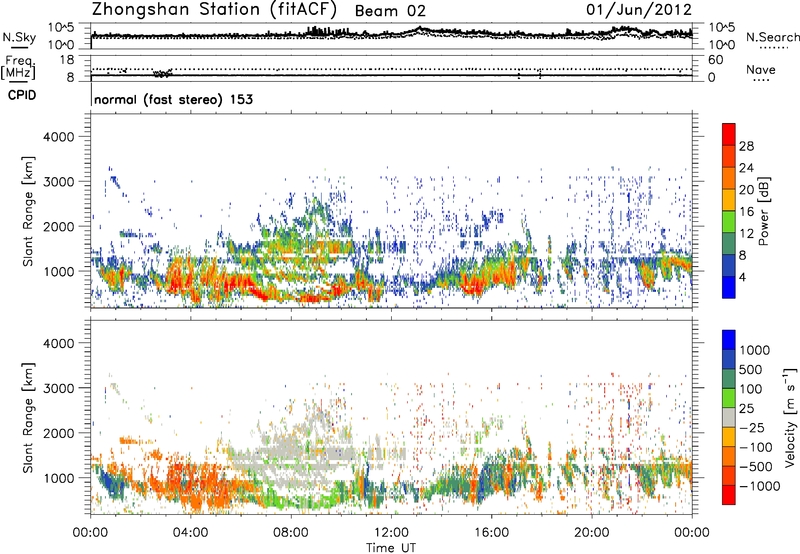Click the Slant Range label of Power panel

(x=28, y=212)
